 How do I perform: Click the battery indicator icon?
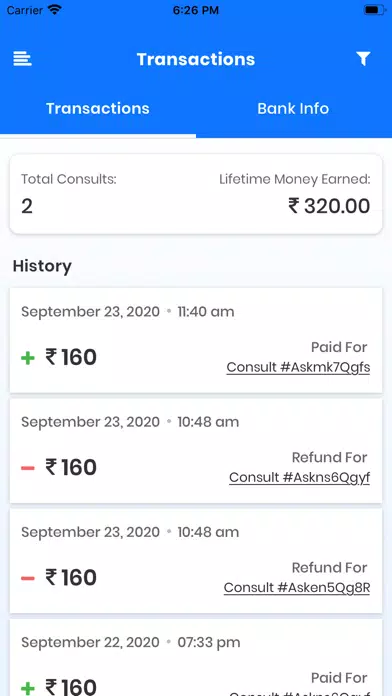(x=374, y=10)
